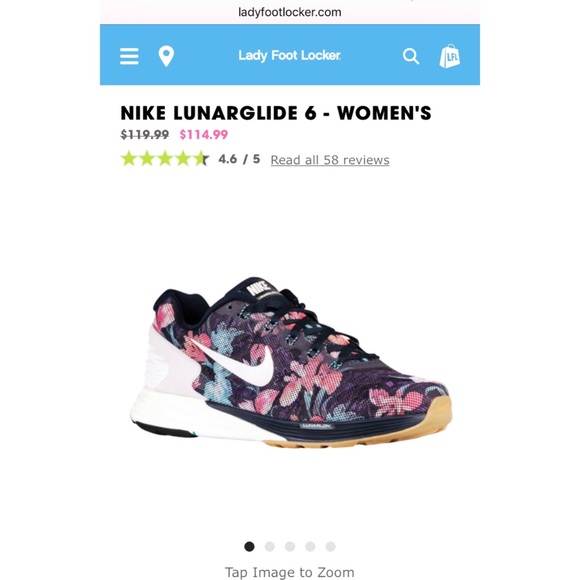This screenshot has width=580, height=580.
Task: Click the fifth partially filled star
Action: [x=201, y=159]
